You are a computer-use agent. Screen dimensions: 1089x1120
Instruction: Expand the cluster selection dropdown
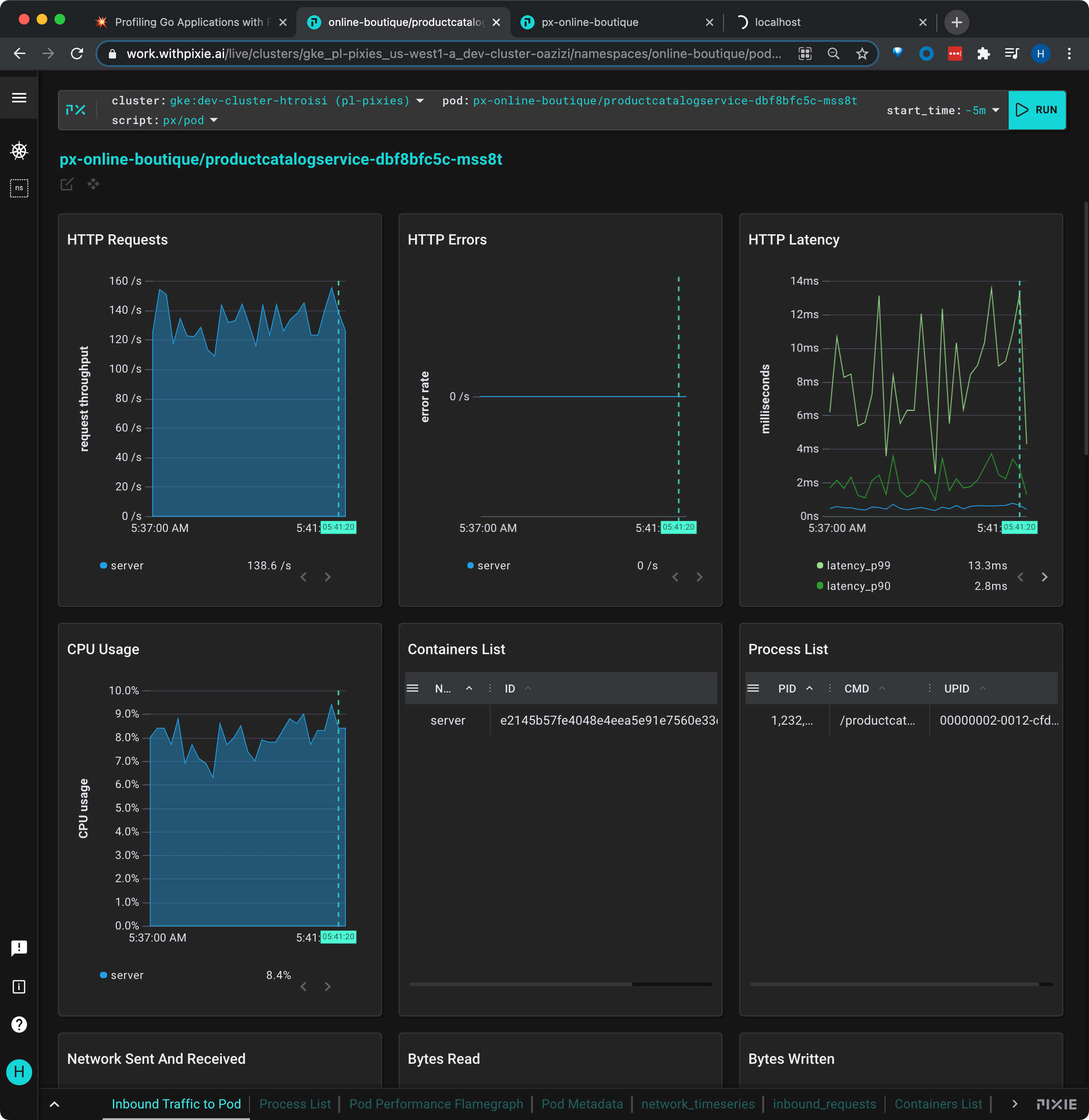(x=420, y=101)
